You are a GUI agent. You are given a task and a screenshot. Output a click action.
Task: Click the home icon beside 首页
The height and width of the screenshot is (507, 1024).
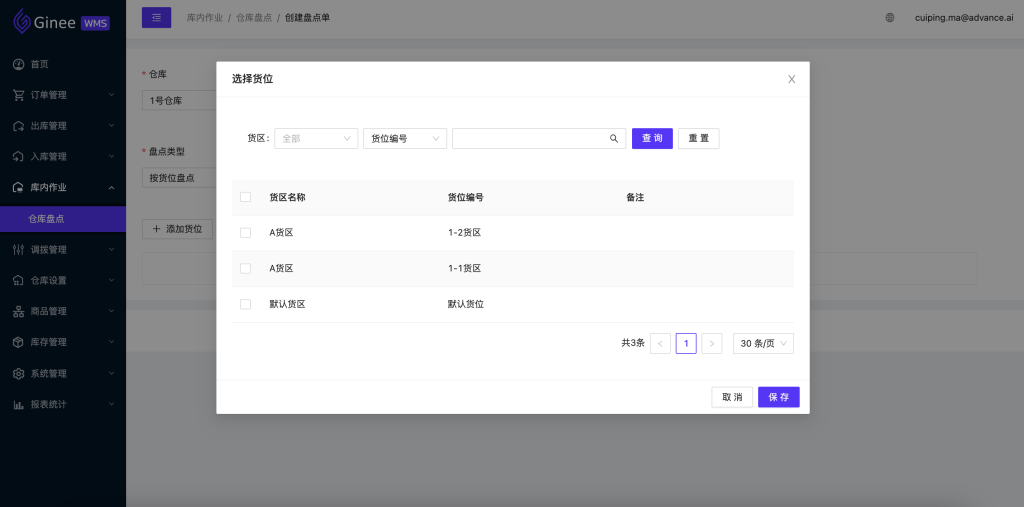[x=19, y=64]
